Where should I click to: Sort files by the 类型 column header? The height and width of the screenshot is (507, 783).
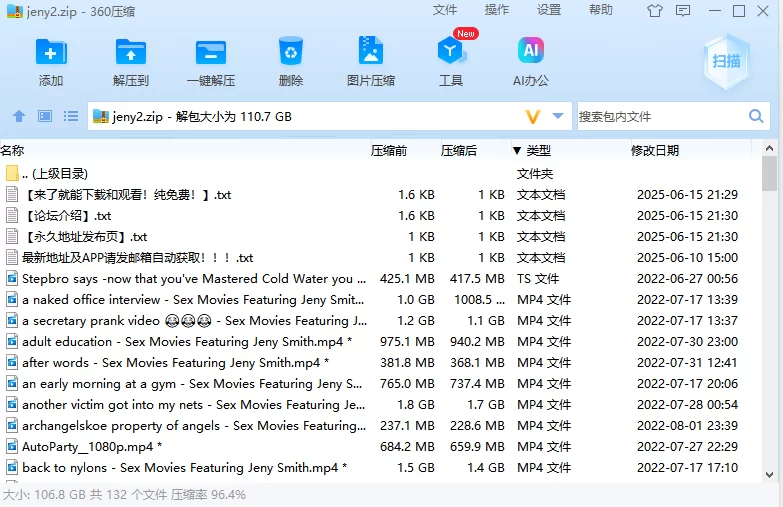pyautogui.click(x=538, y=150)
